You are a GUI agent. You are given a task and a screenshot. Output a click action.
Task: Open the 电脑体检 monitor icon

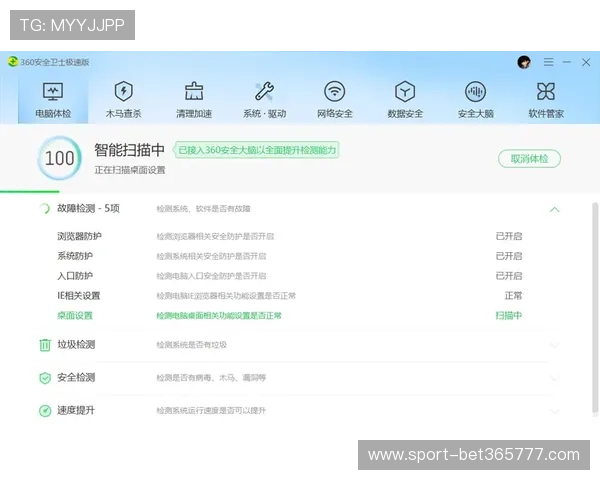pyautogui.click(x=53, y=91)
